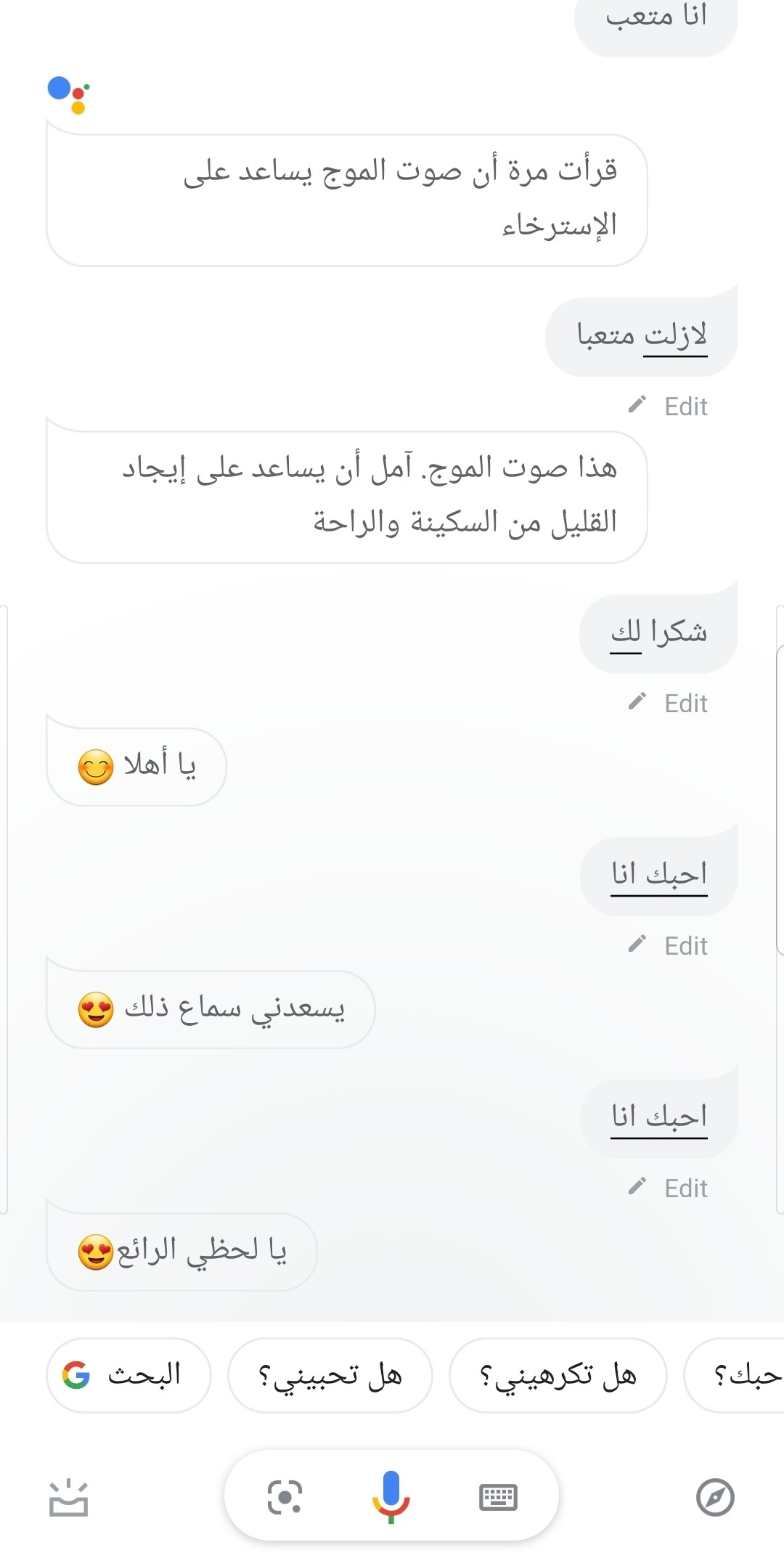Click Edit under last احبك انا message

pyautogui.click(x=685, y=1188)
